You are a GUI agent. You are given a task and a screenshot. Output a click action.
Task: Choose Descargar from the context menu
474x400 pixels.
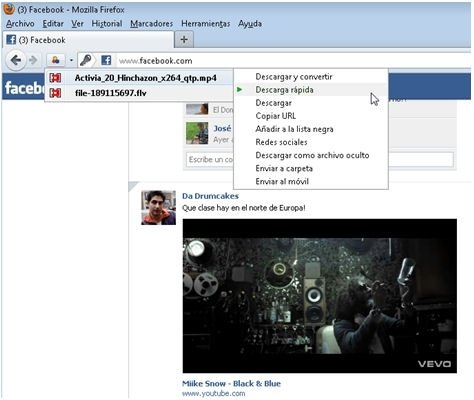[x=311, y=103]
